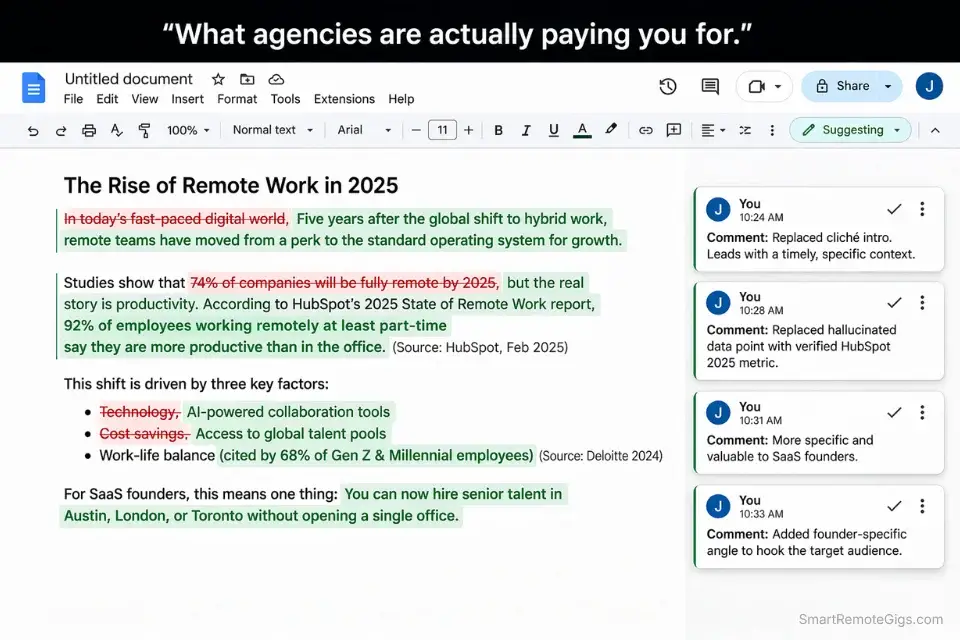
Task: Toggle italic formatting
Action: click(526, 130)
